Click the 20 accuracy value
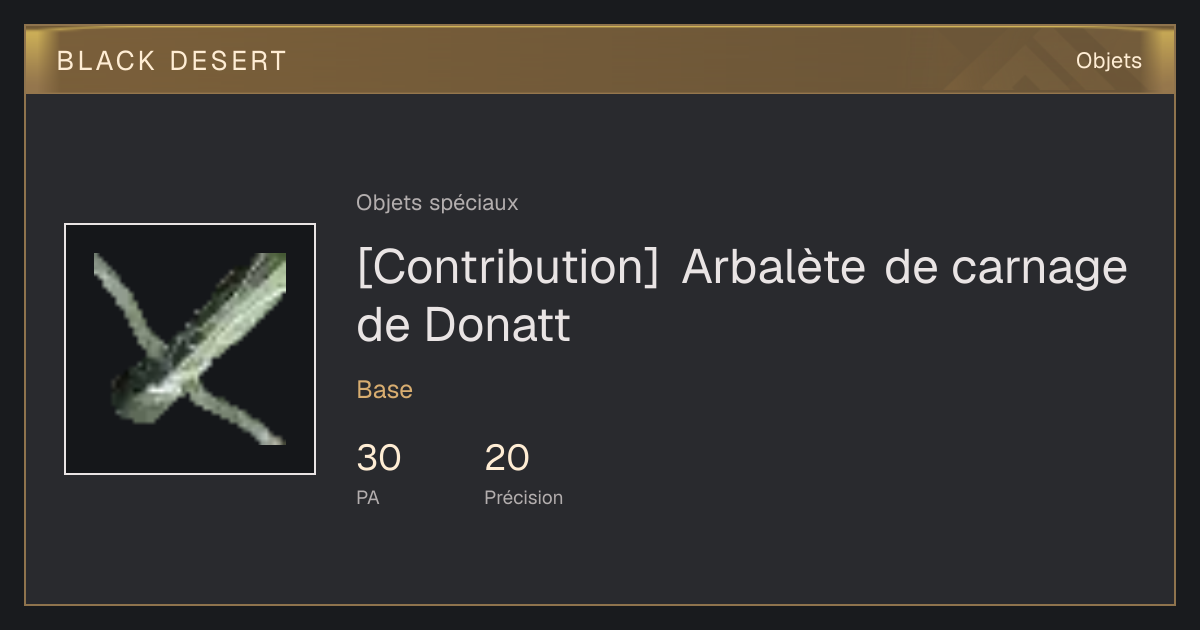The image size is (1200, 630). tap(507, 458)
